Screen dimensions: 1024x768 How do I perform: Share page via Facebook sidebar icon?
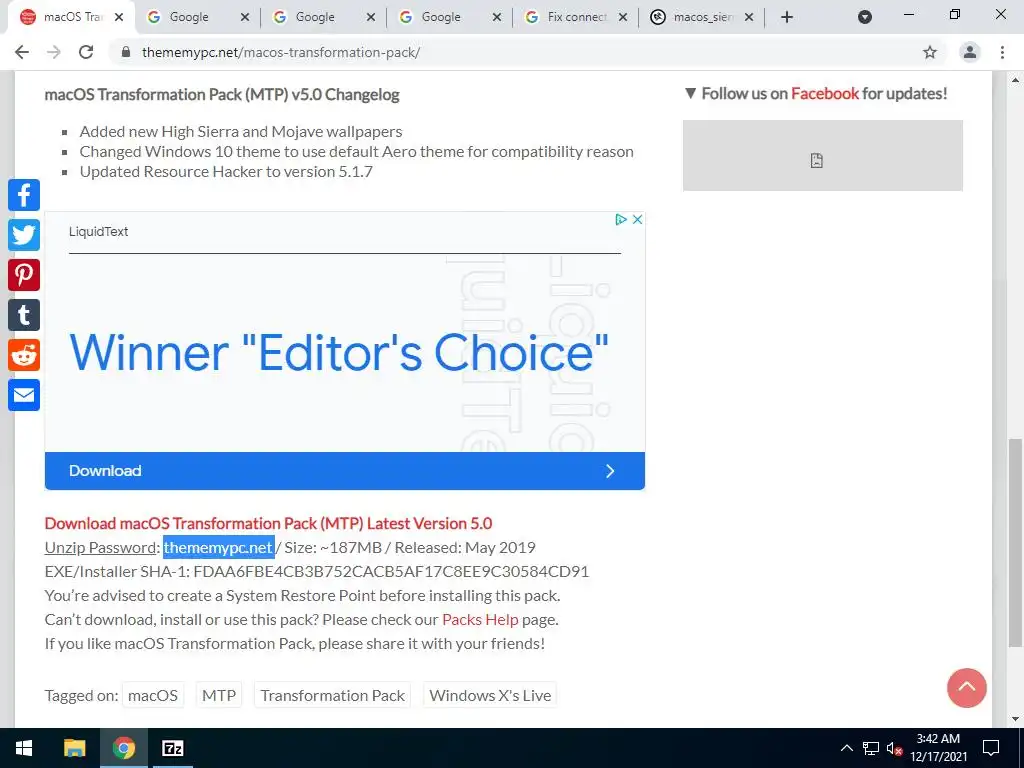(24, 195)
